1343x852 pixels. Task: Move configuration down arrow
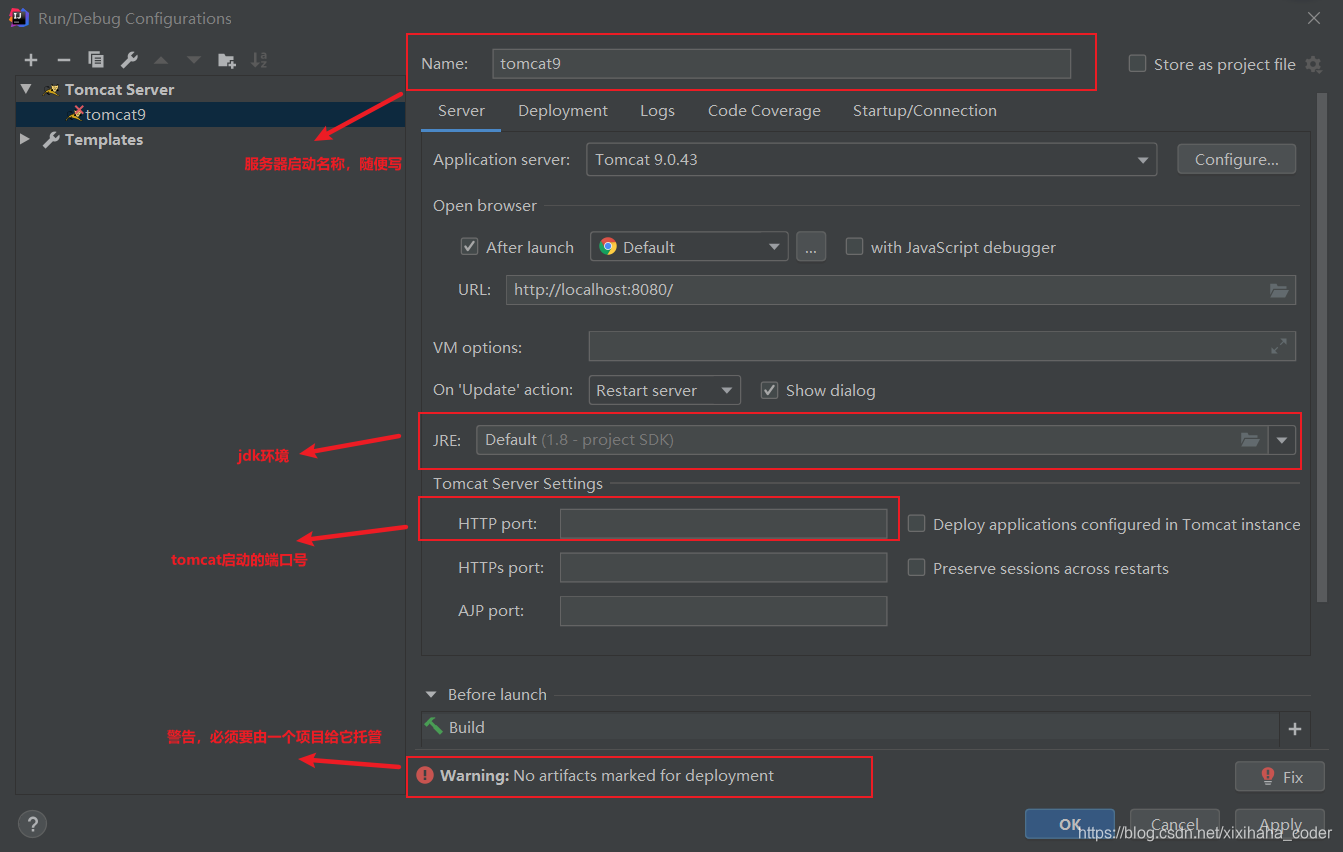tap(194, 60)
